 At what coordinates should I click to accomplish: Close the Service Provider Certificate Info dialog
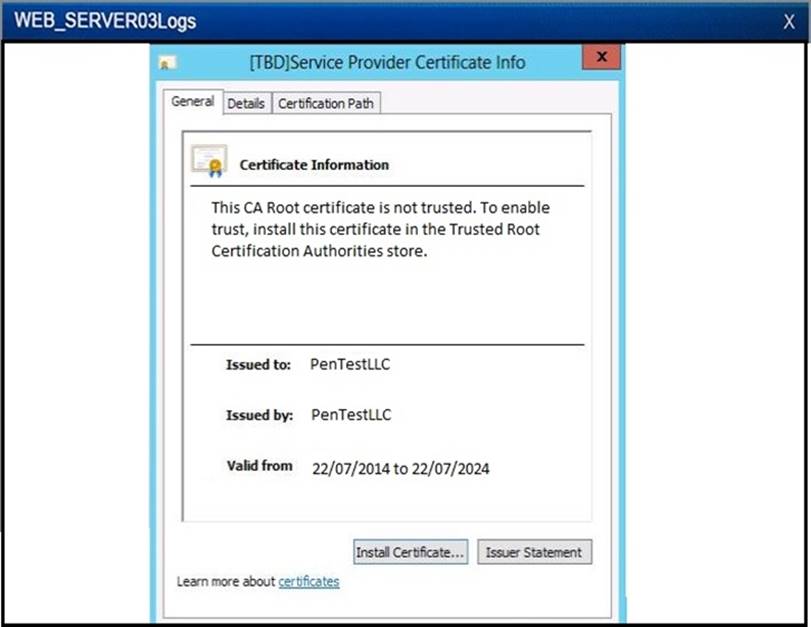pyautogui.click(x=601, y=58)
